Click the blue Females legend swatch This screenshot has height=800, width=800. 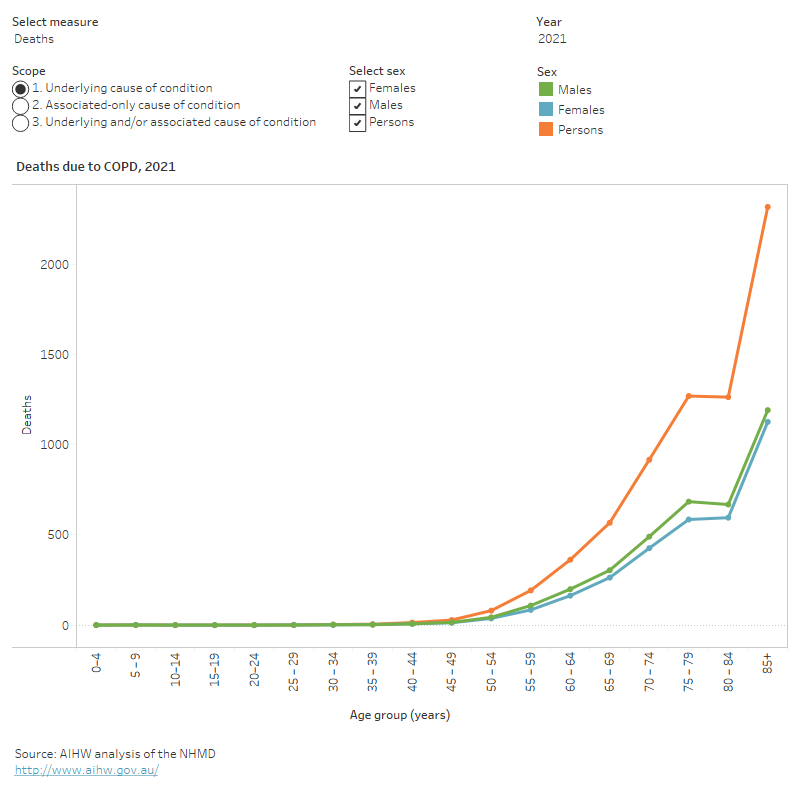[545, 110]
